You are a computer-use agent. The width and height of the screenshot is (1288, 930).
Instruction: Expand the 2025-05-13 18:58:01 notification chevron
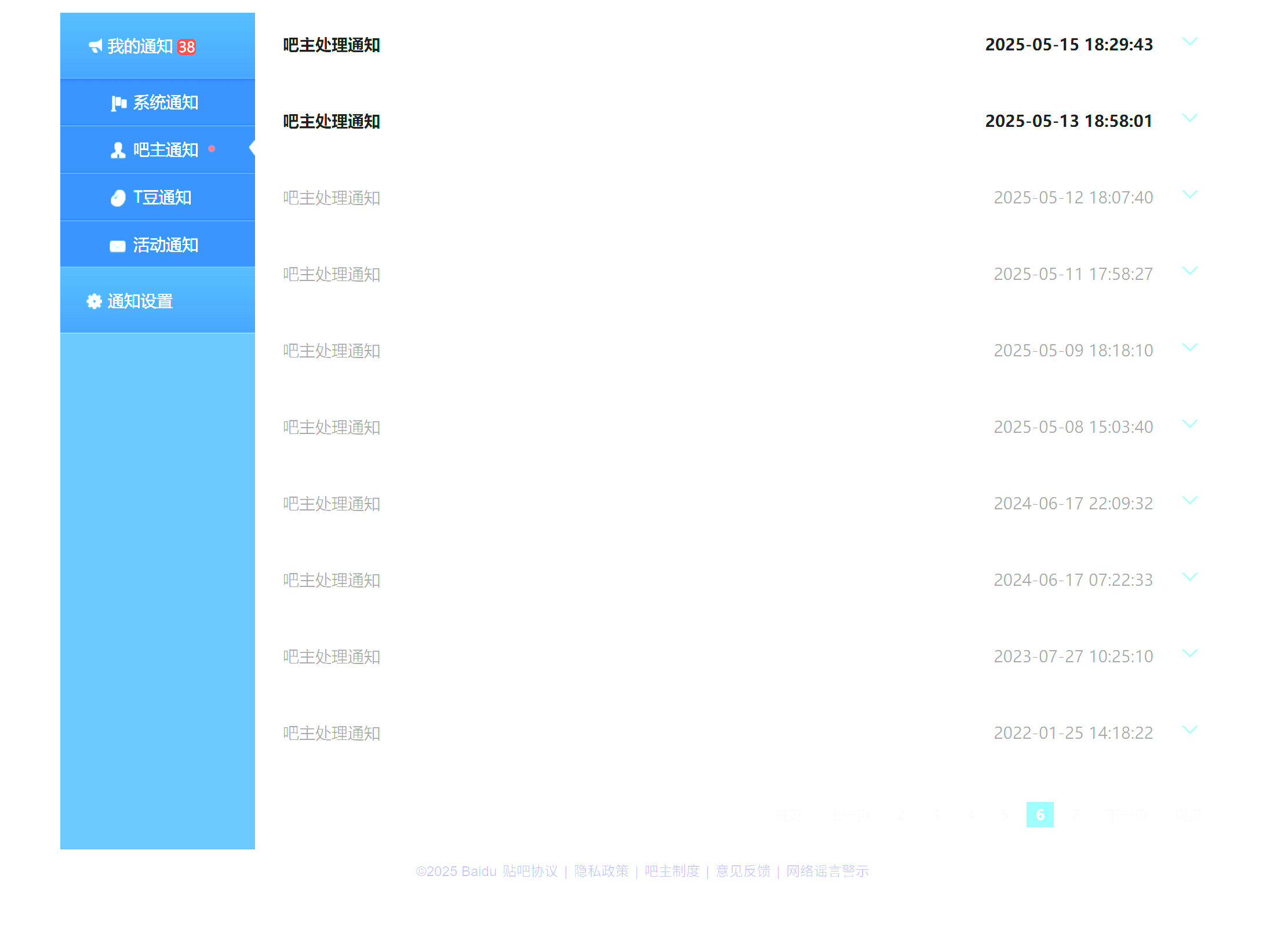click(1189, 118)
